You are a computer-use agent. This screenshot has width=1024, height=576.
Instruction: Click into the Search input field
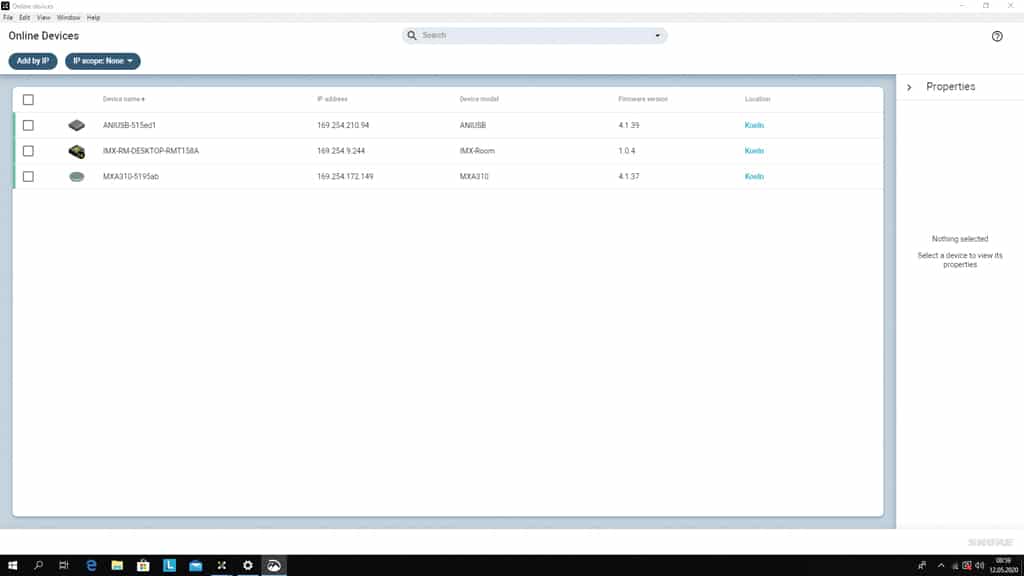click(x=534, y=35)
